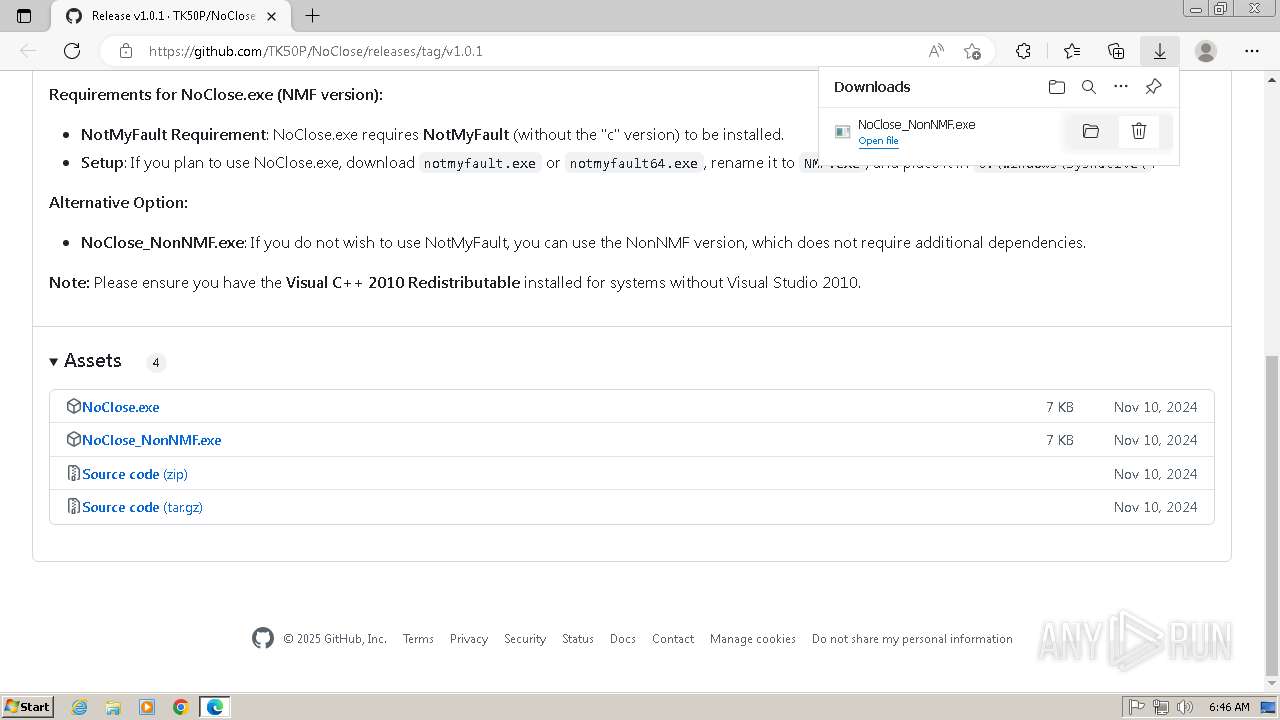Open Docs footer link

[623, 639]
